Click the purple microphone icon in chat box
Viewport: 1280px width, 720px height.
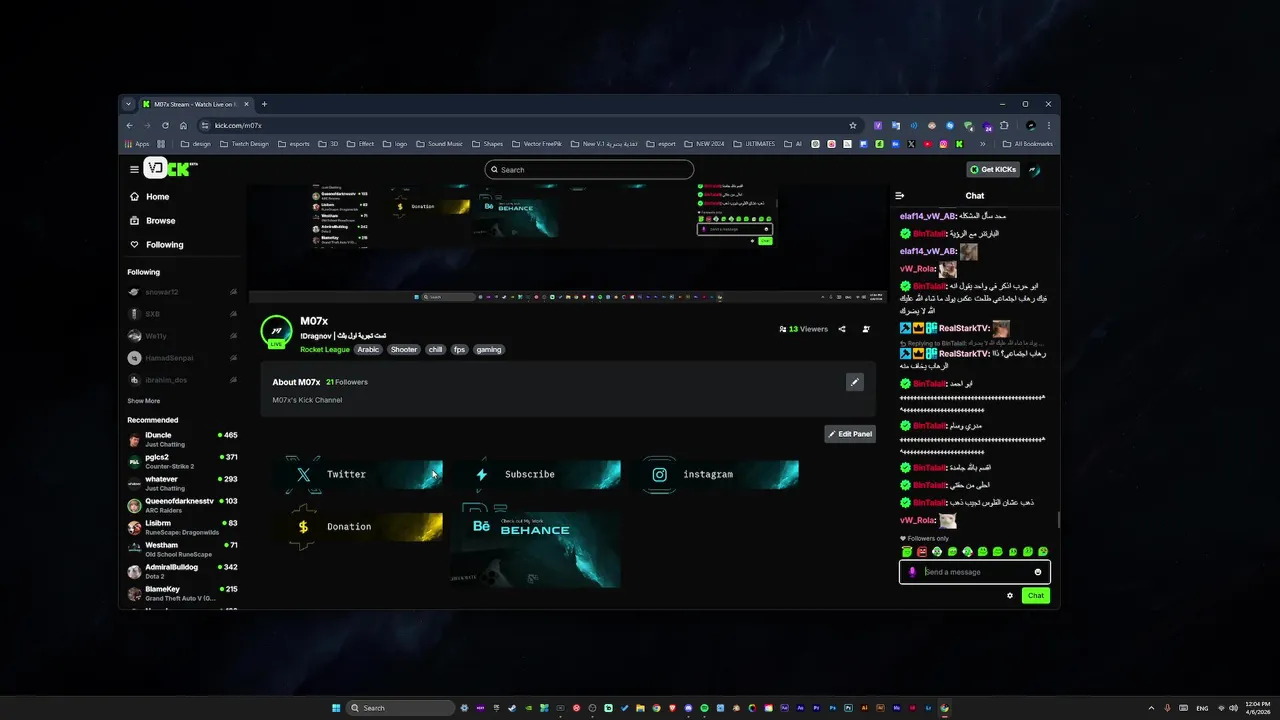911,572
